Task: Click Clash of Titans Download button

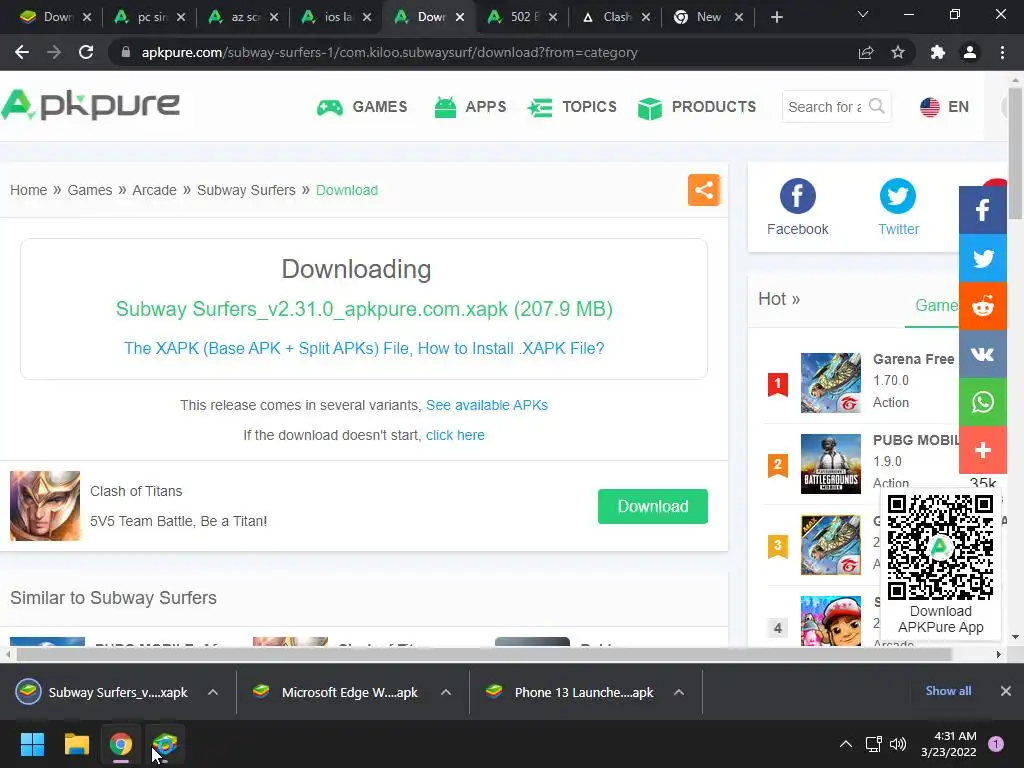Action: coord(652,506)
